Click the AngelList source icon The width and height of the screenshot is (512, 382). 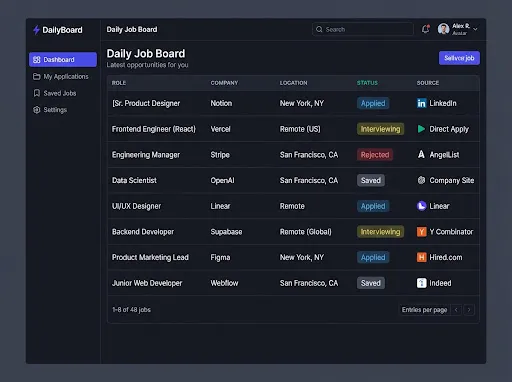point(421,155)
